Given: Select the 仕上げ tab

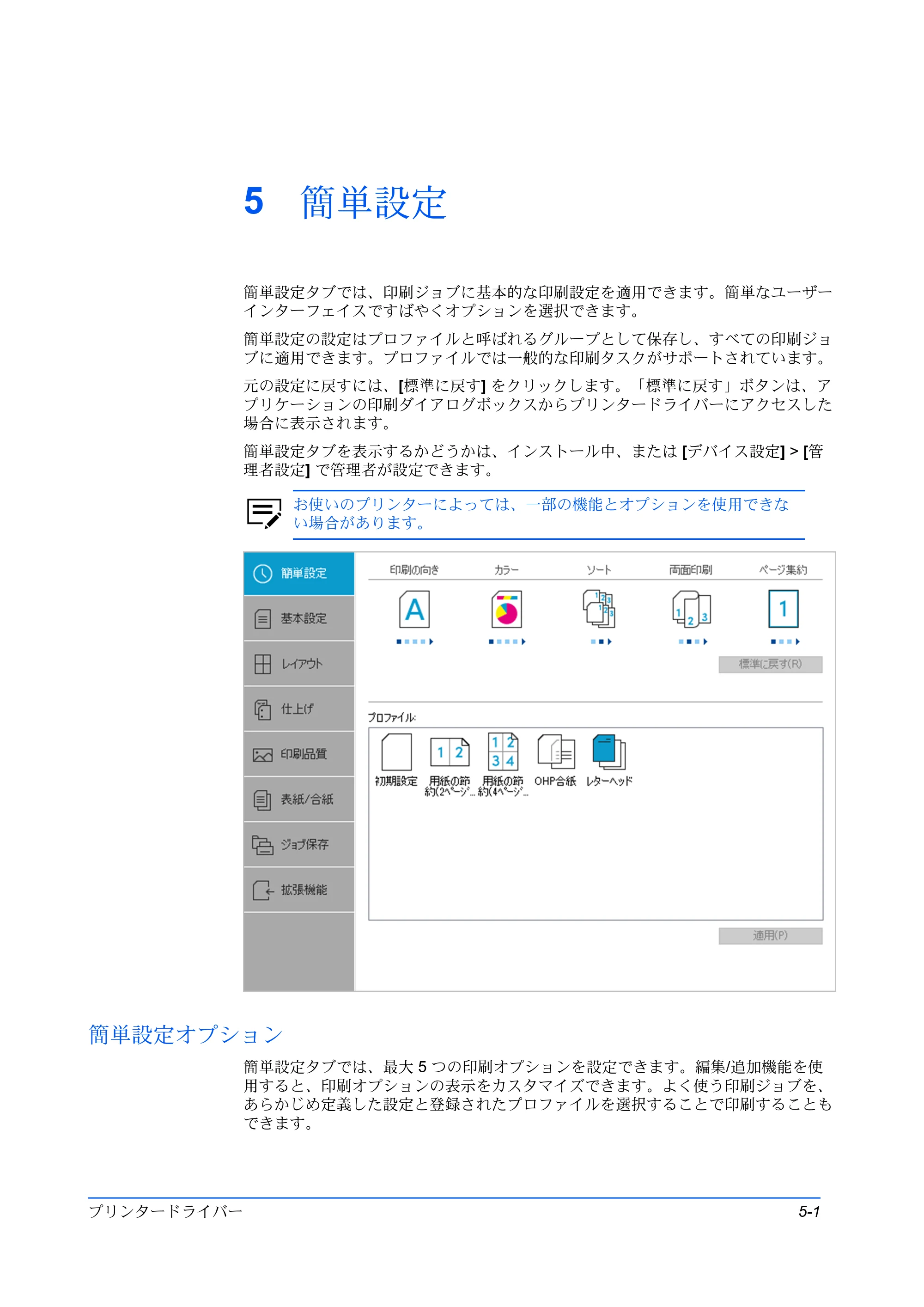Looking at the screenshot, I should [x=299, y=708].
